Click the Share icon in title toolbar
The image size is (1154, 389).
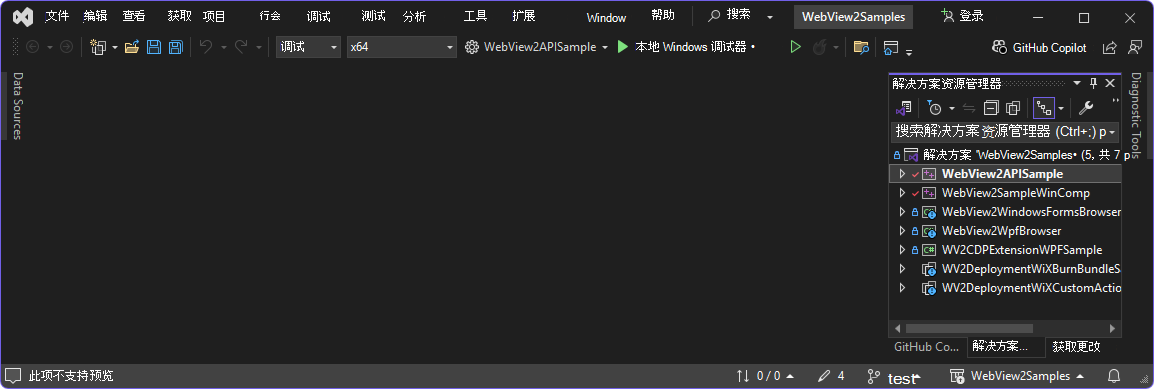coord(1109,47)
